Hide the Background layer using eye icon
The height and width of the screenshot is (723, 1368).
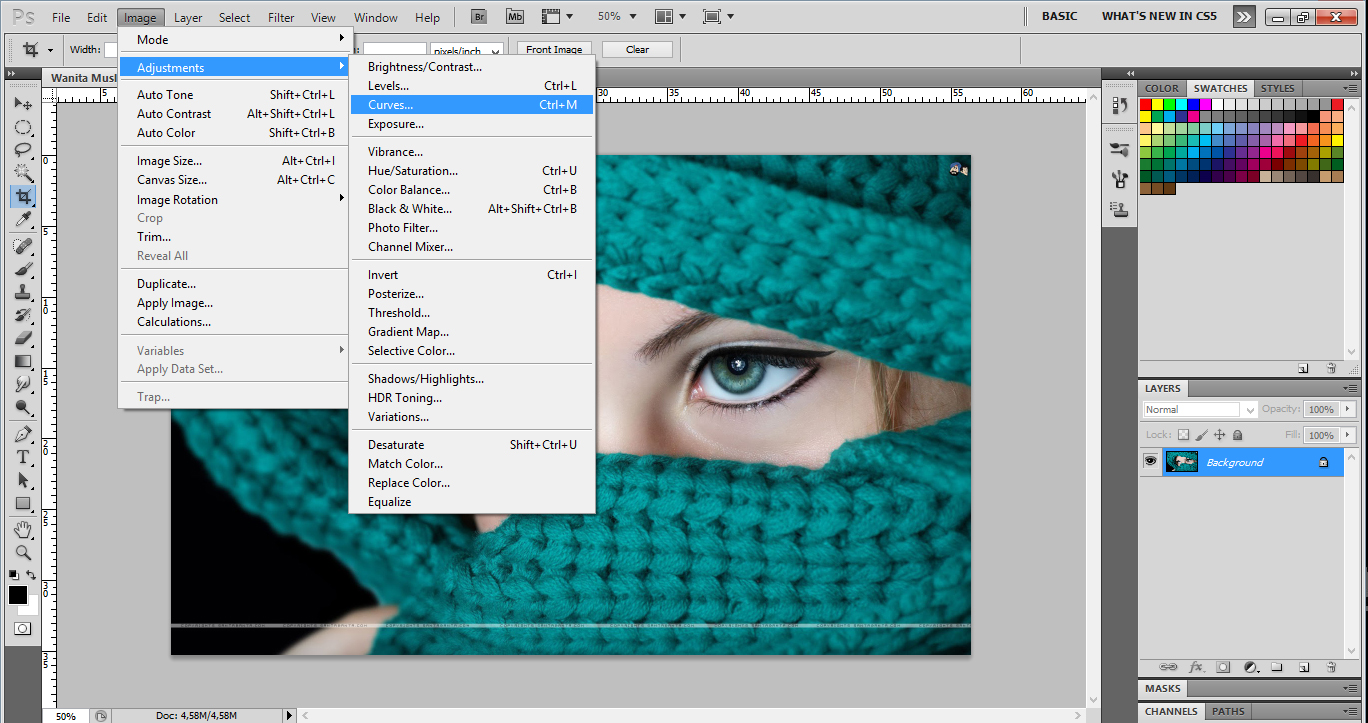click(1150, 462)
